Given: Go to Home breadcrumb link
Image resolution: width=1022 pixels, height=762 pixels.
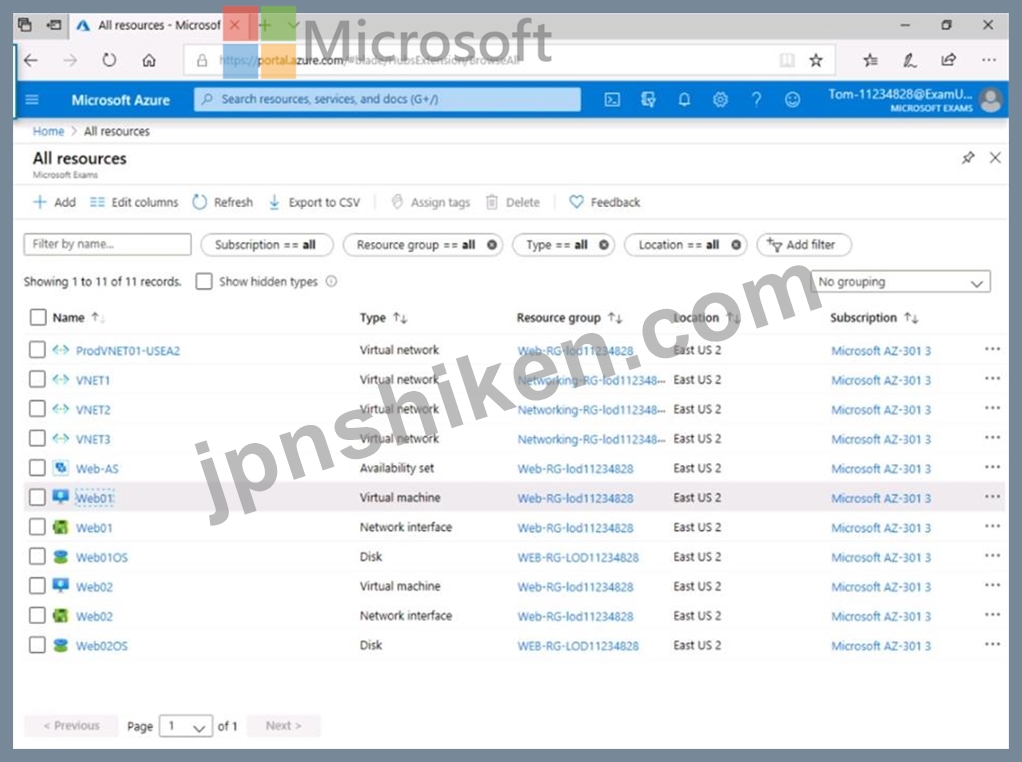Looking at the screenshot, I should (x=48, y=132).
